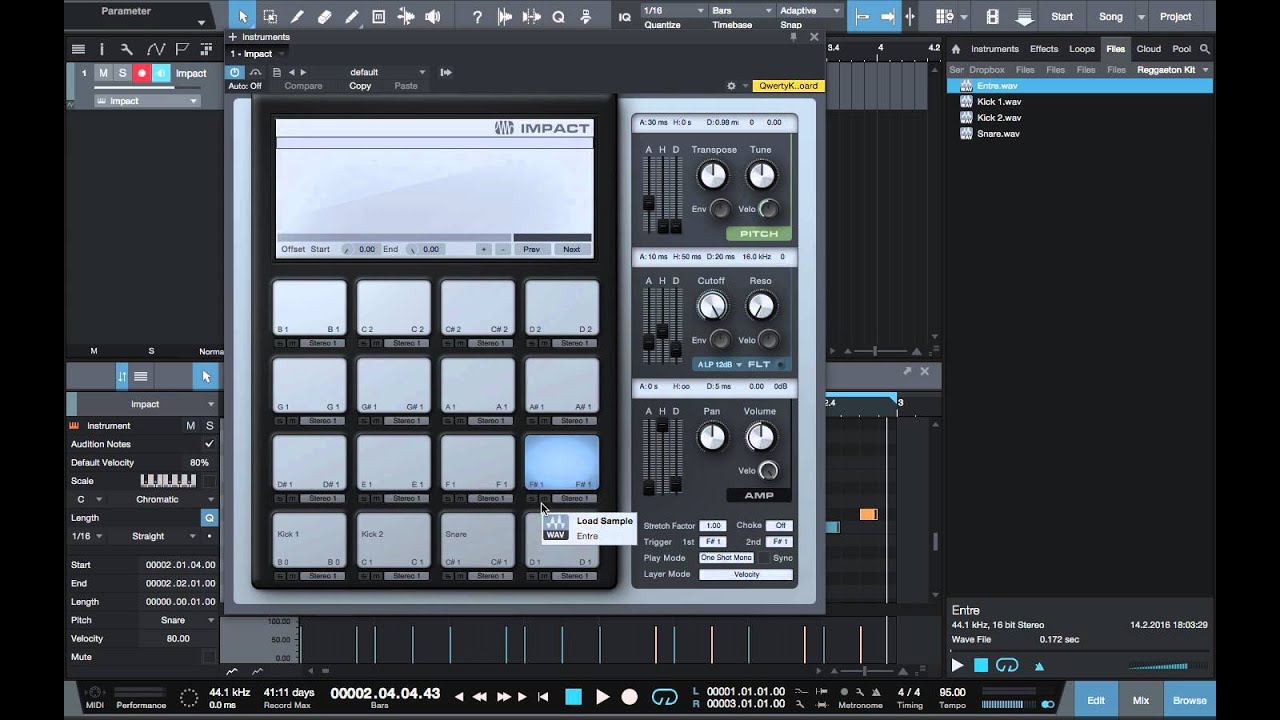This screenshot has height=720, width=1280.
Task: Switch to the Loops browser tab
Action: (1082, 49)
